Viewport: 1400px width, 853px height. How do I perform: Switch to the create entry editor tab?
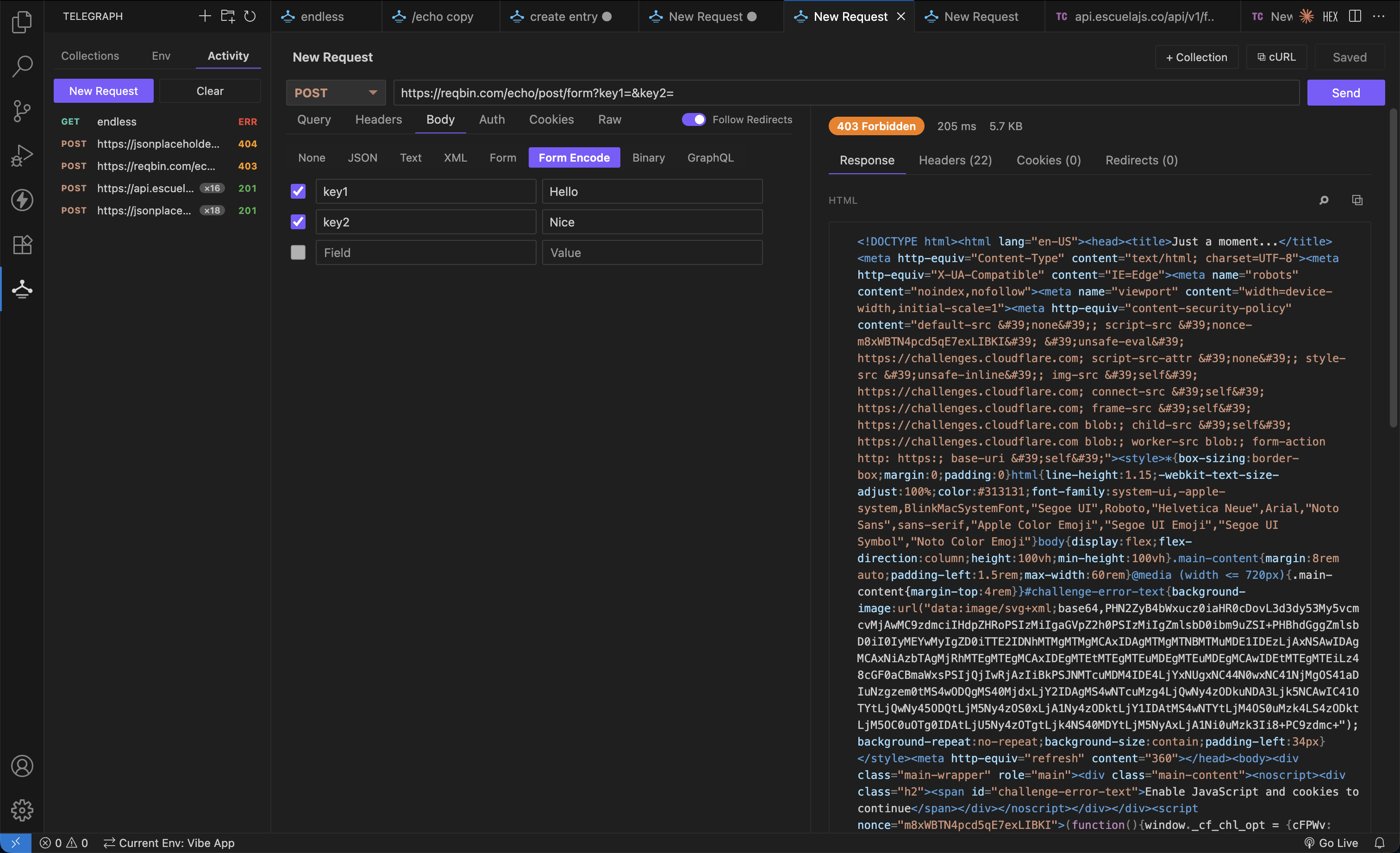(x=569, y=17)
